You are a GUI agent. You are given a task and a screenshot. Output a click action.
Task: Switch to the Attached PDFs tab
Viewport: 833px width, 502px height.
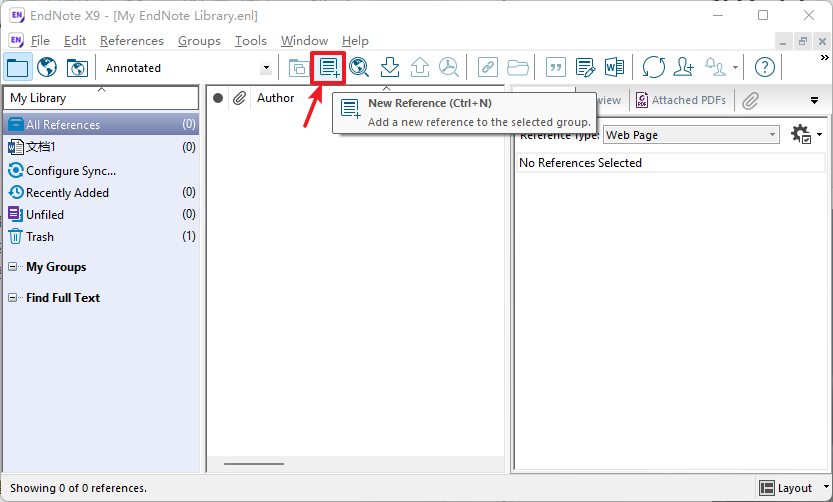(x=681, y=100)
